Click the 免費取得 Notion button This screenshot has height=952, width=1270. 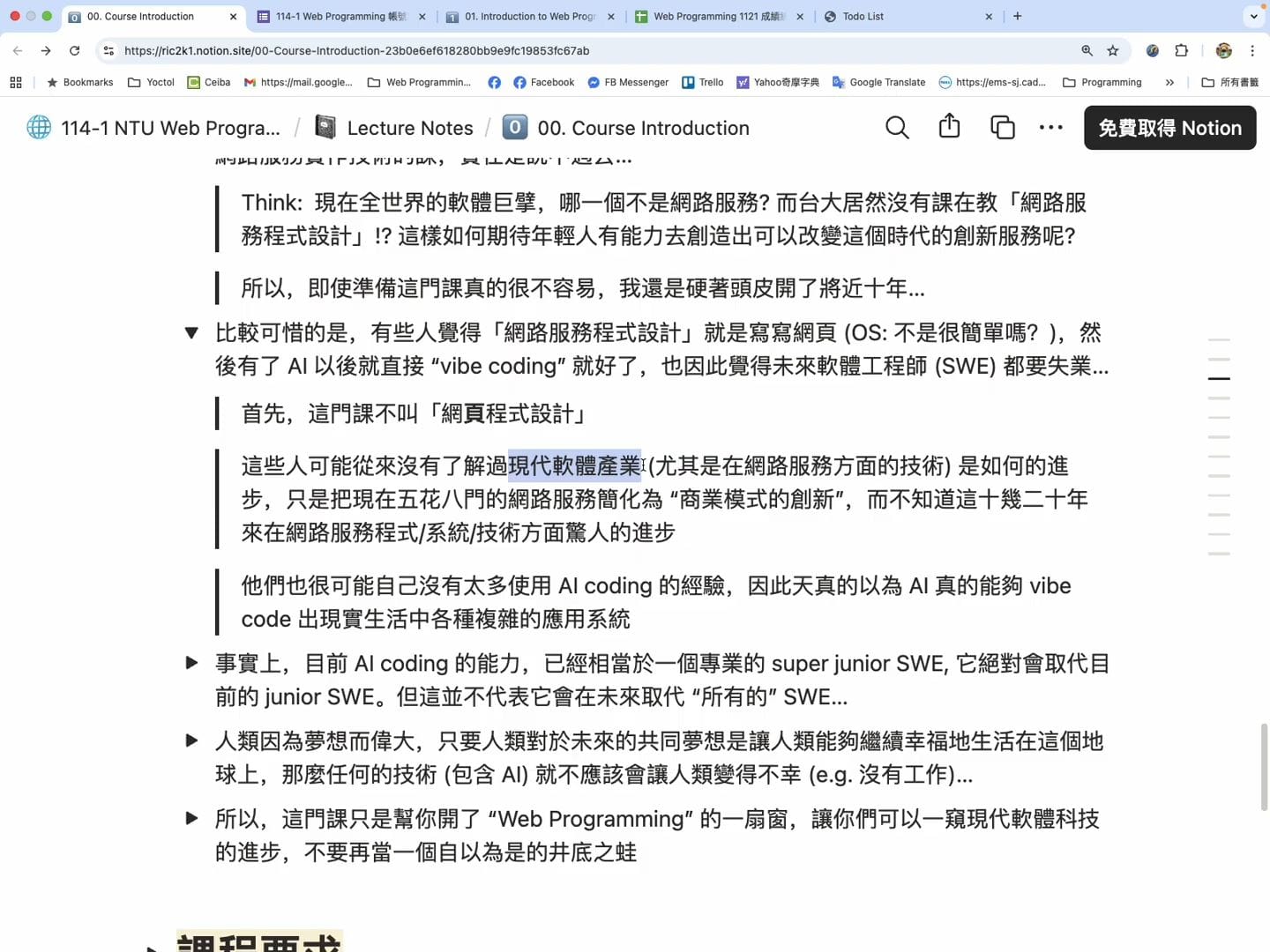[x=1169, y=127]
